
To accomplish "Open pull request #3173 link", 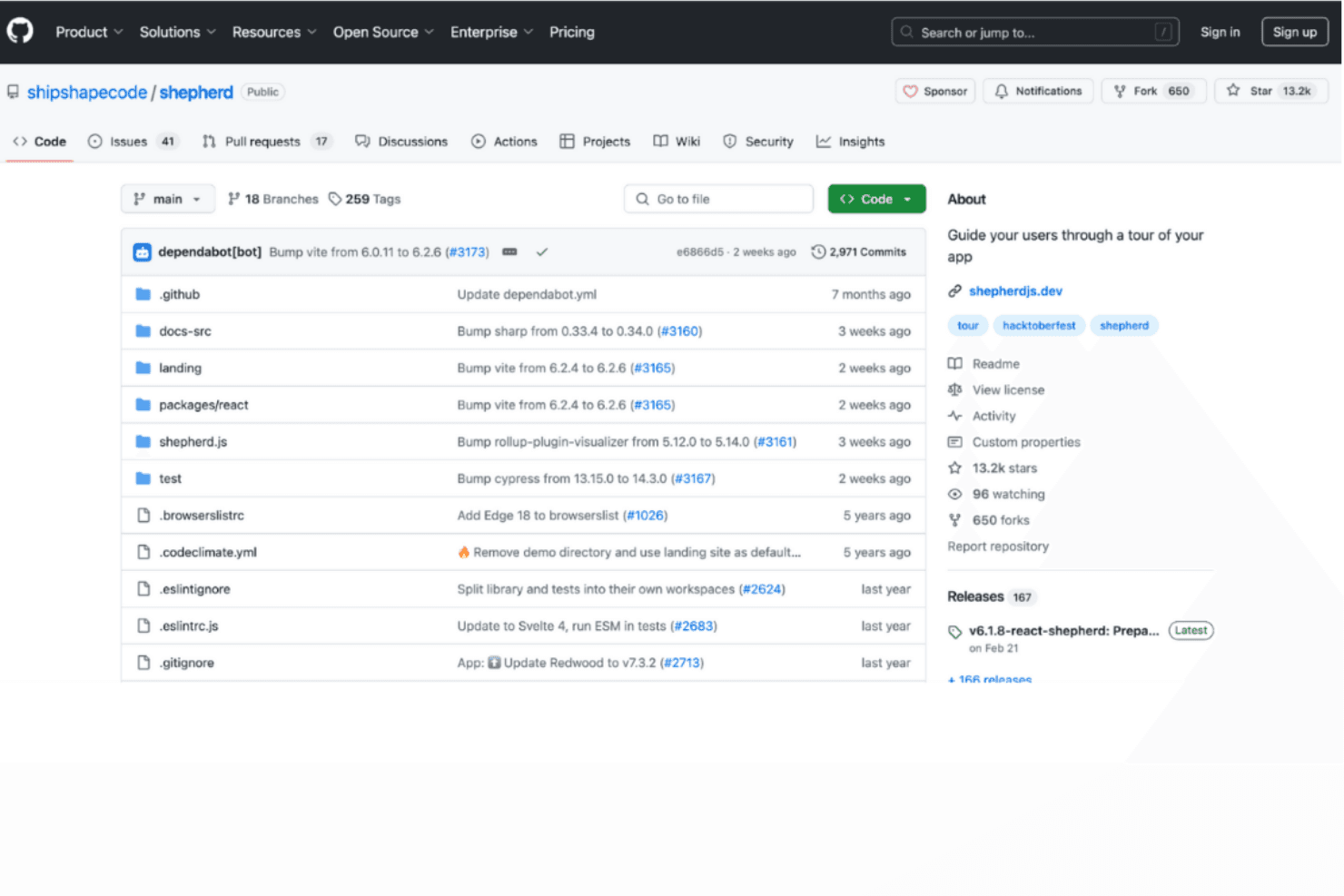I will point(468,252).
